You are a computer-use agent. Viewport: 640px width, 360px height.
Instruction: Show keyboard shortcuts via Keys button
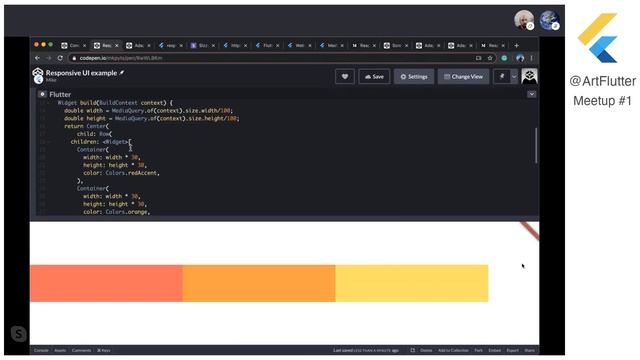[104, 350]
